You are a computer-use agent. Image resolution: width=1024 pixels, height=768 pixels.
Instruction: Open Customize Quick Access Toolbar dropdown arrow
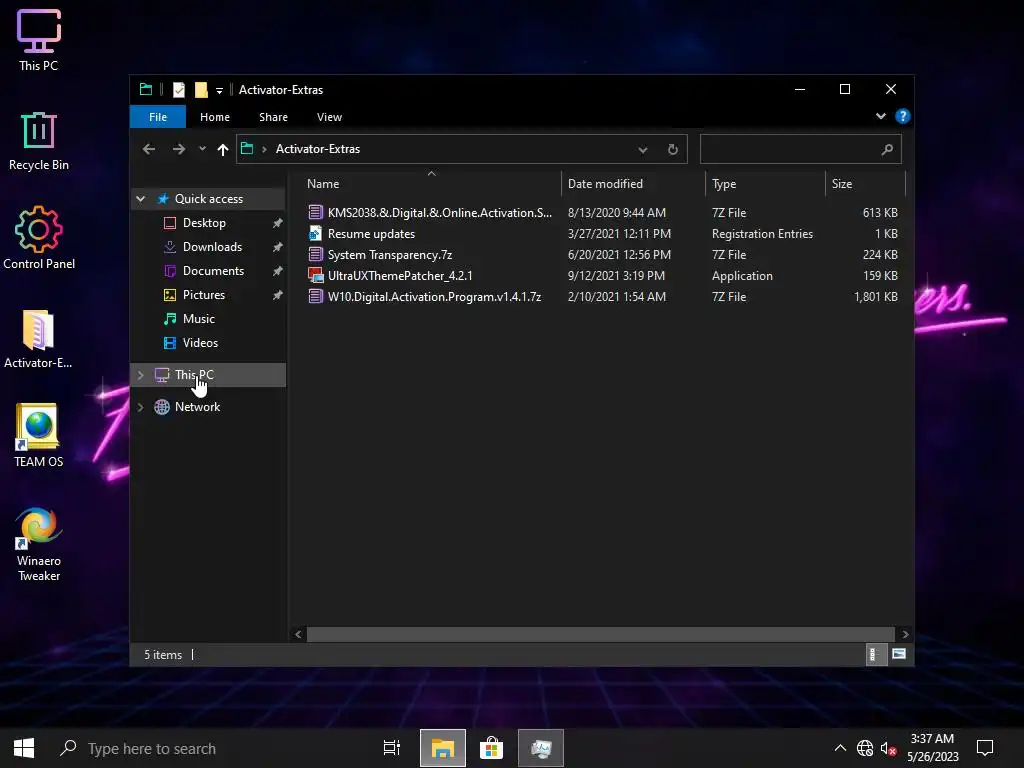(x=219, y=90)
